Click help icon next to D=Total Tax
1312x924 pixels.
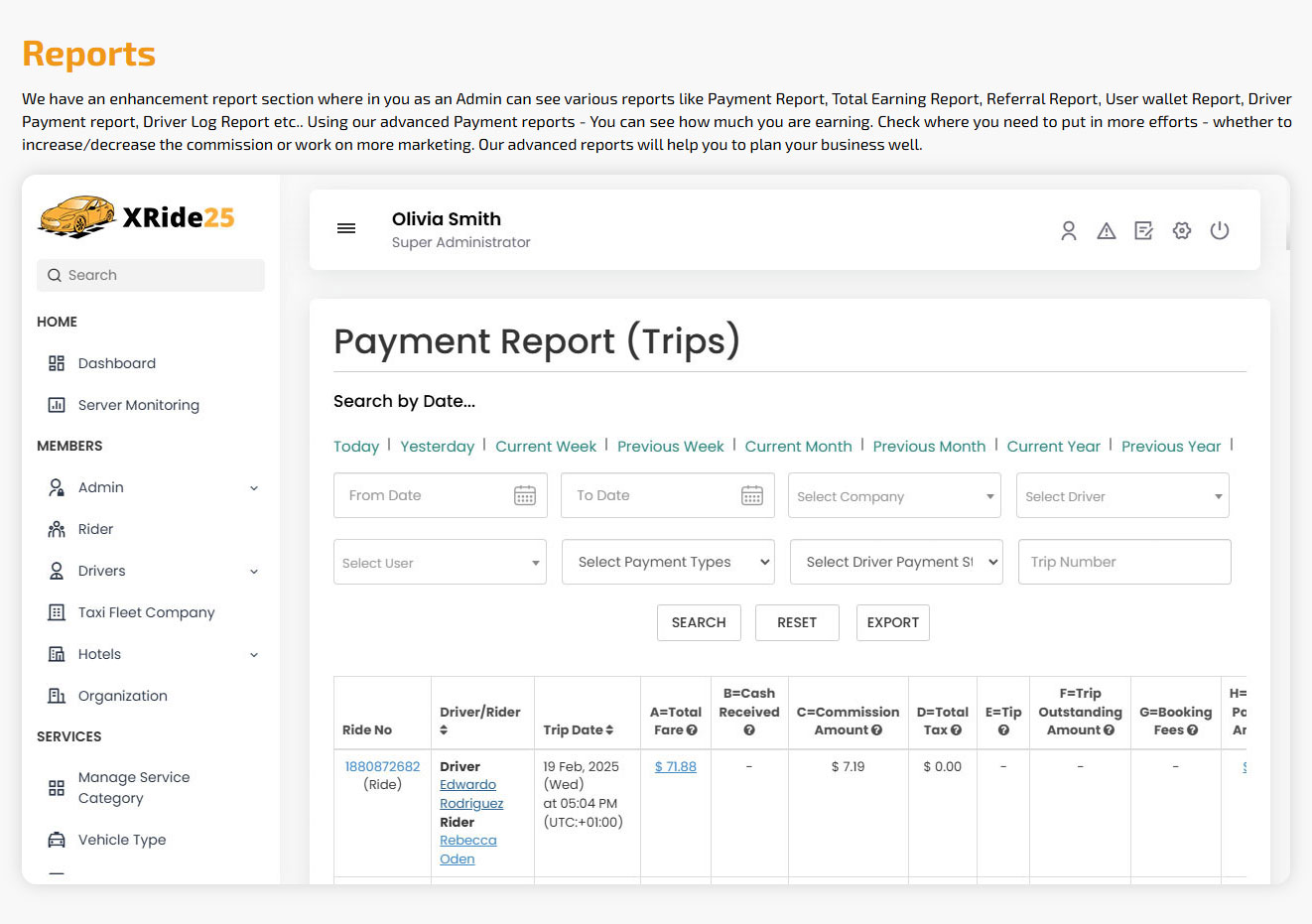tap(956, 729)
